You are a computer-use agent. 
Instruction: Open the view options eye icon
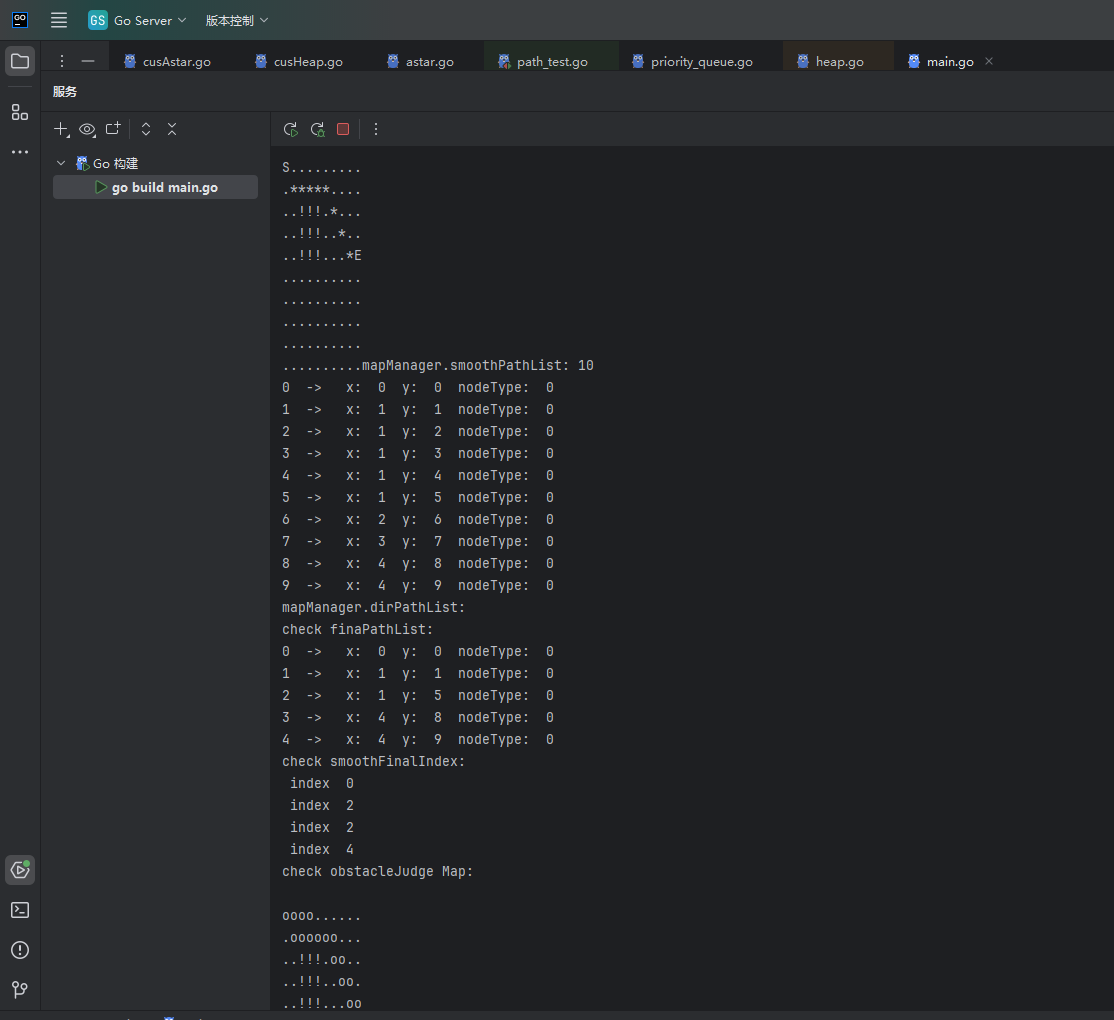[87, 129]
